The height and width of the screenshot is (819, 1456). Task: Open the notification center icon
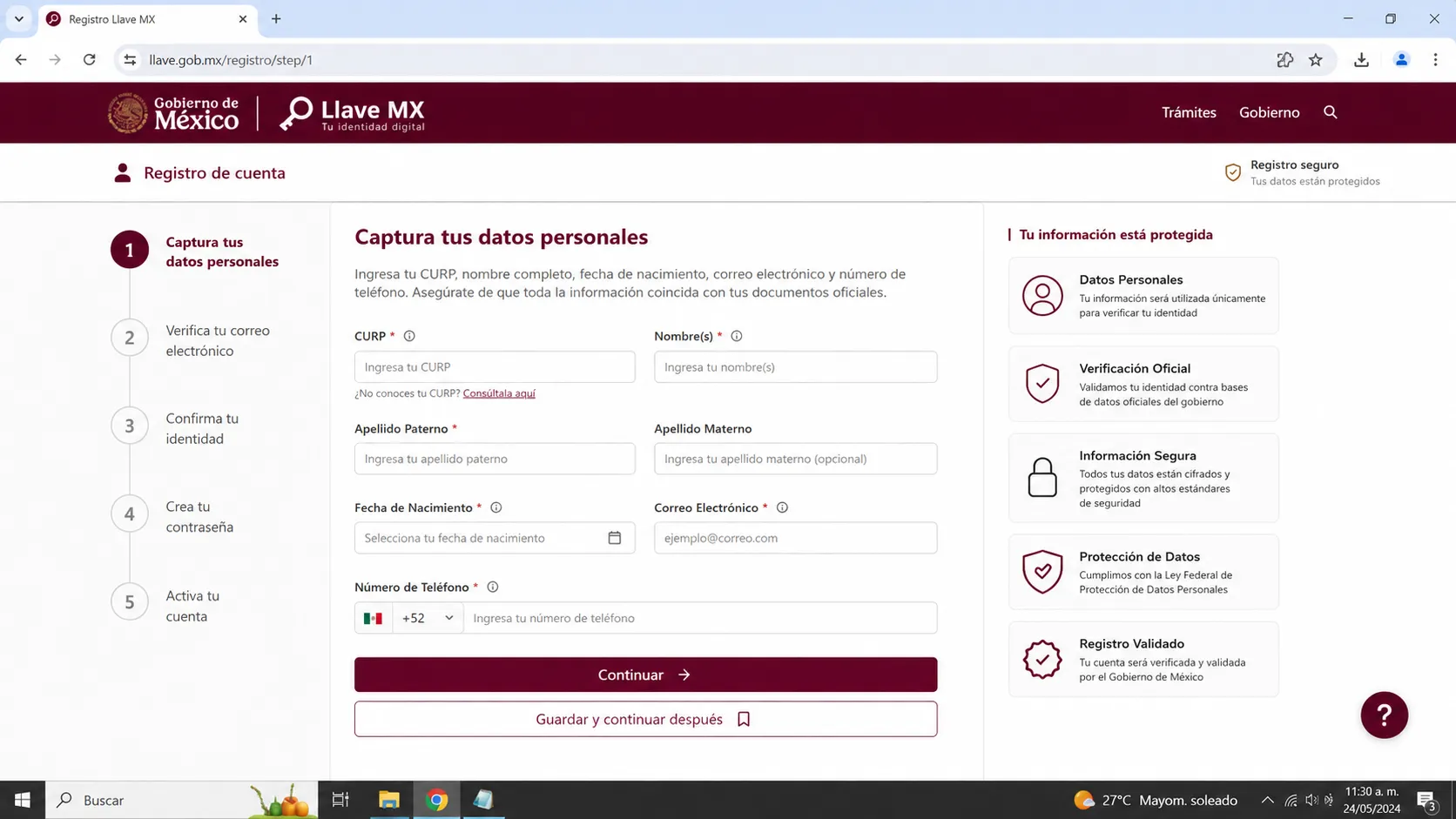[1426, 800]
